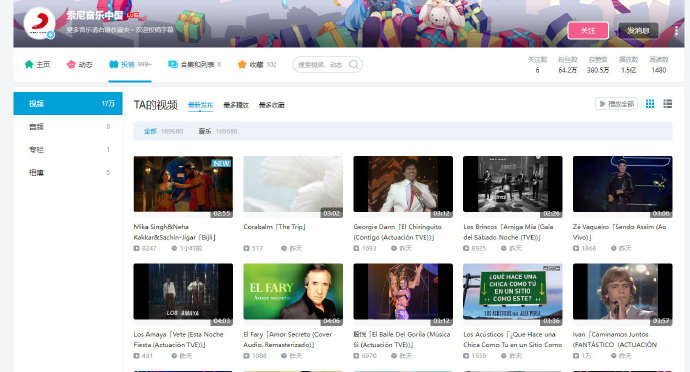Switch to list view layout icon

[668, 104]
